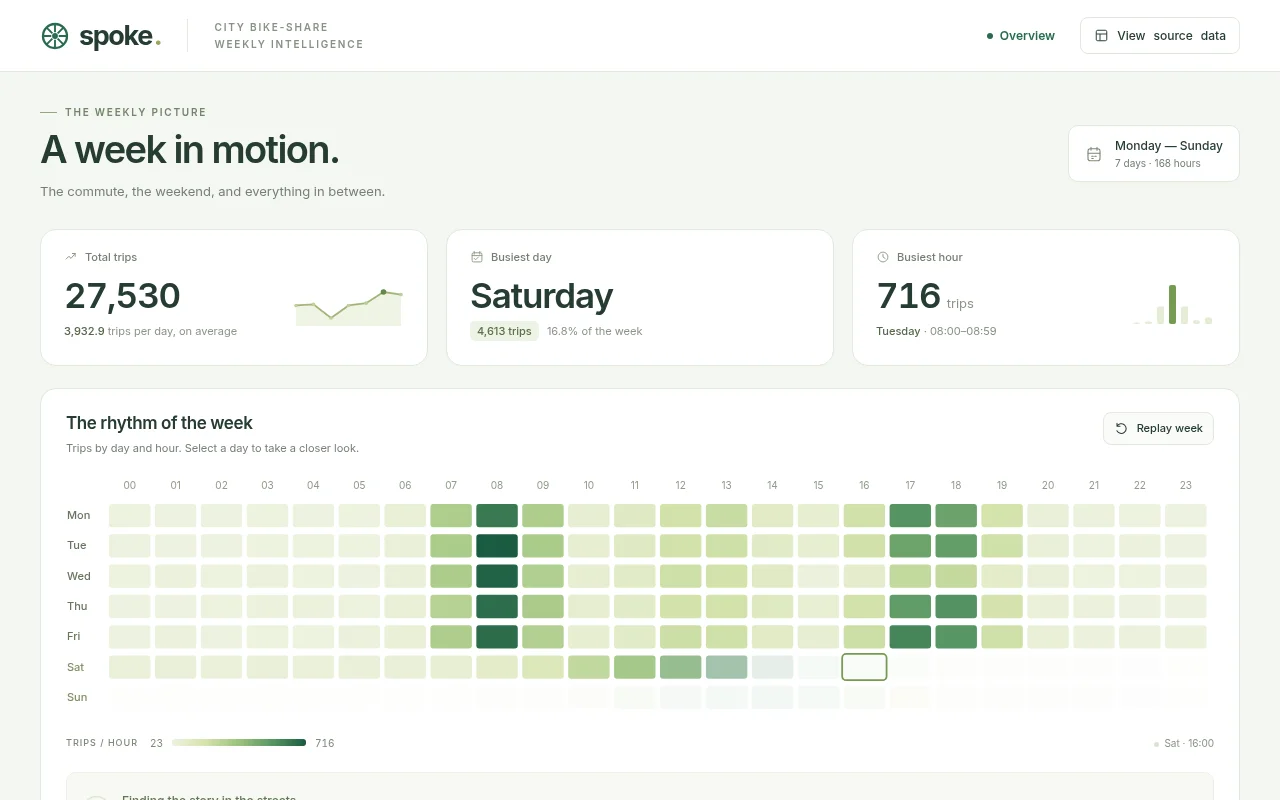Click the calendar icon by Busiest day
Viewport: 1280px width, 800px height.
tap(477, 257)
